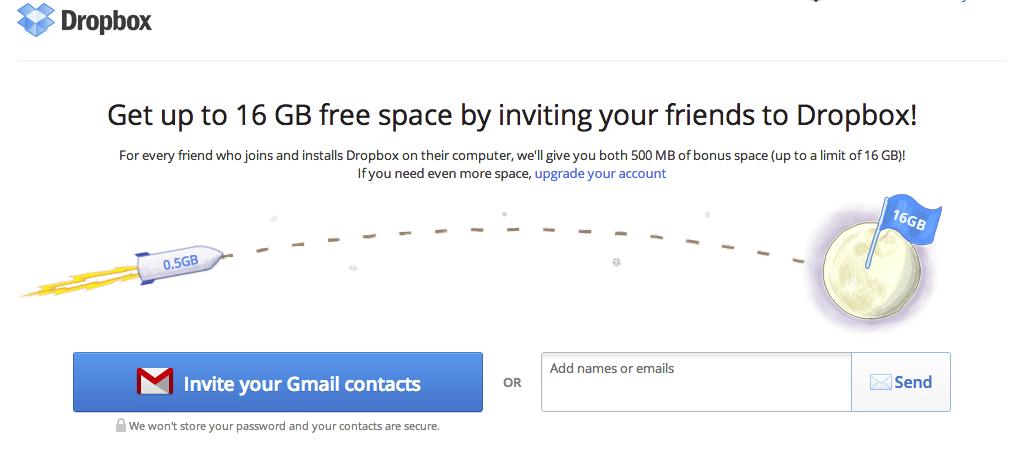Click the 500 MB bonus space description

[512, 156]
